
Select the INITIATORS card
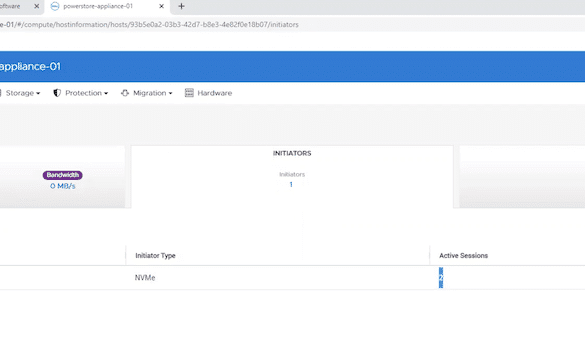click(292, 177)
